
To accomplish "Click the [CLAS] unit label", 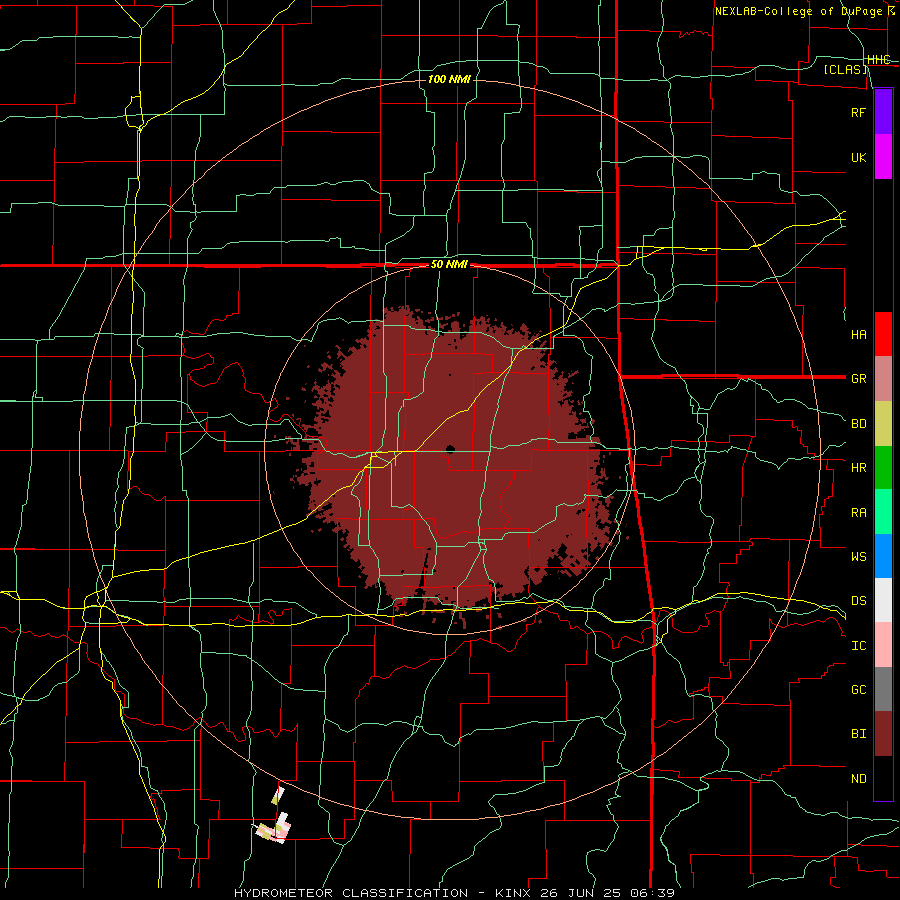I will click(845, 69).
